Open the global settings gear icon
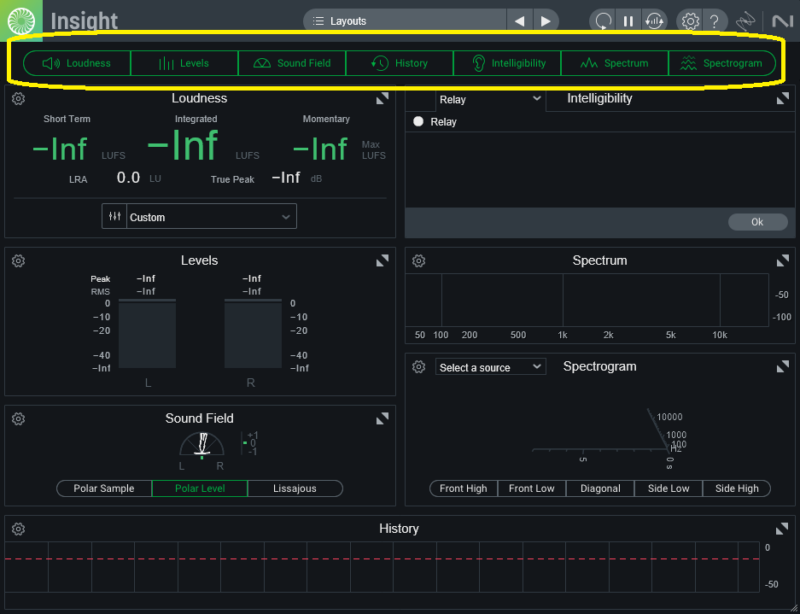Viewport: 800px width, 614px height. 689,21
